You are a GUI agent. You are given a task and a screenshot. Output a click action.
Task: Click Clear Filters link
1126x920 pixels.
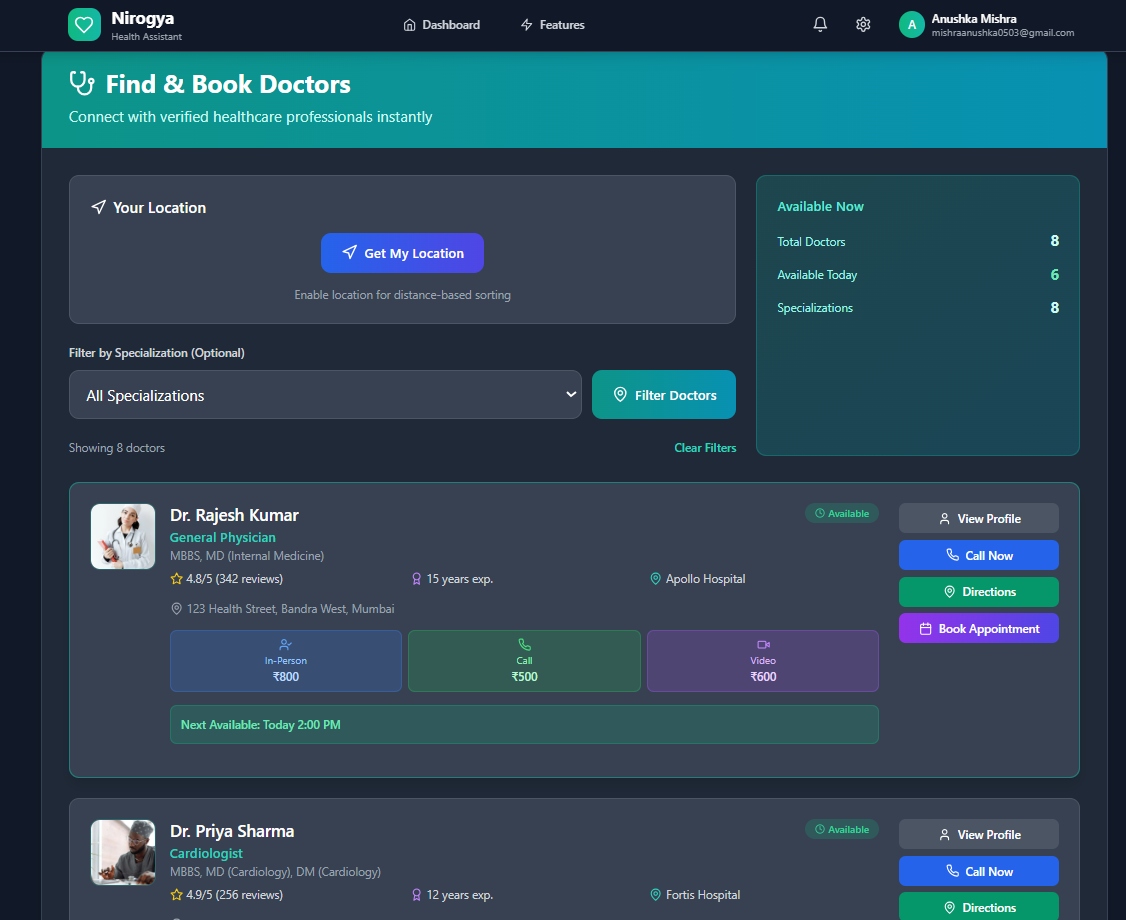click(705, 447)
